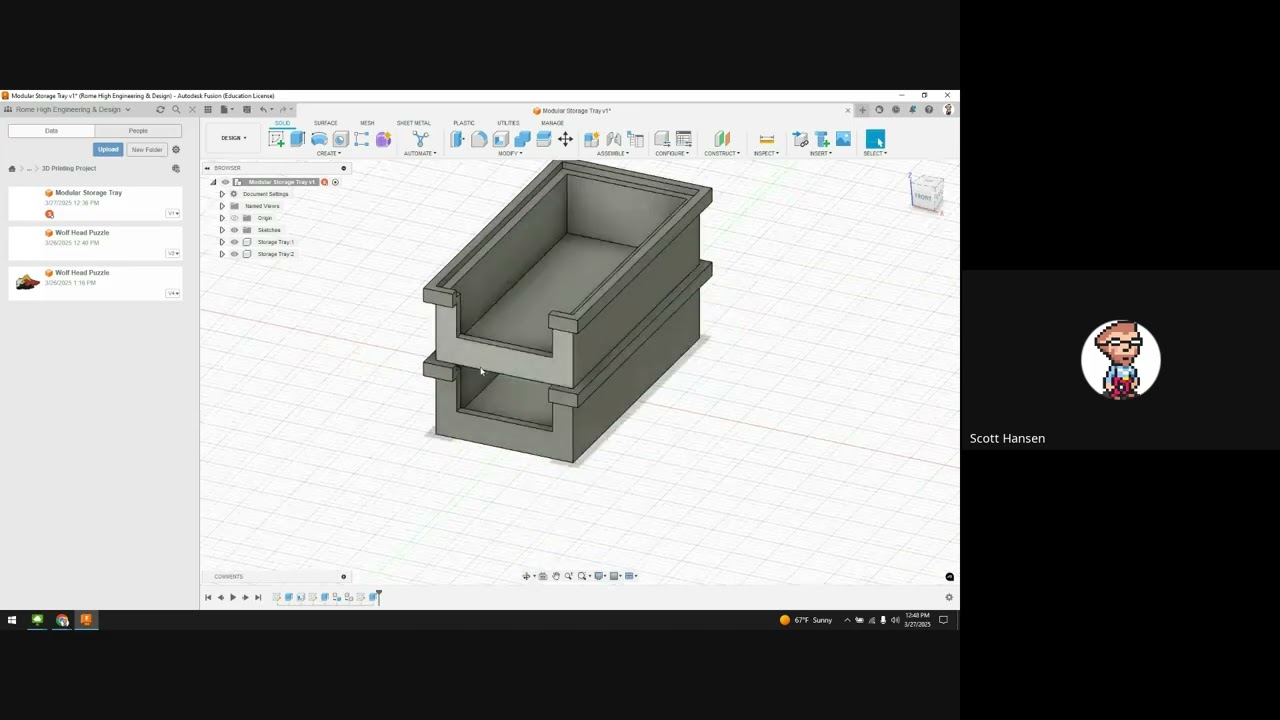Screen dimensions: 1280x720
Task: Refresh the data panel
Action: 160,110
